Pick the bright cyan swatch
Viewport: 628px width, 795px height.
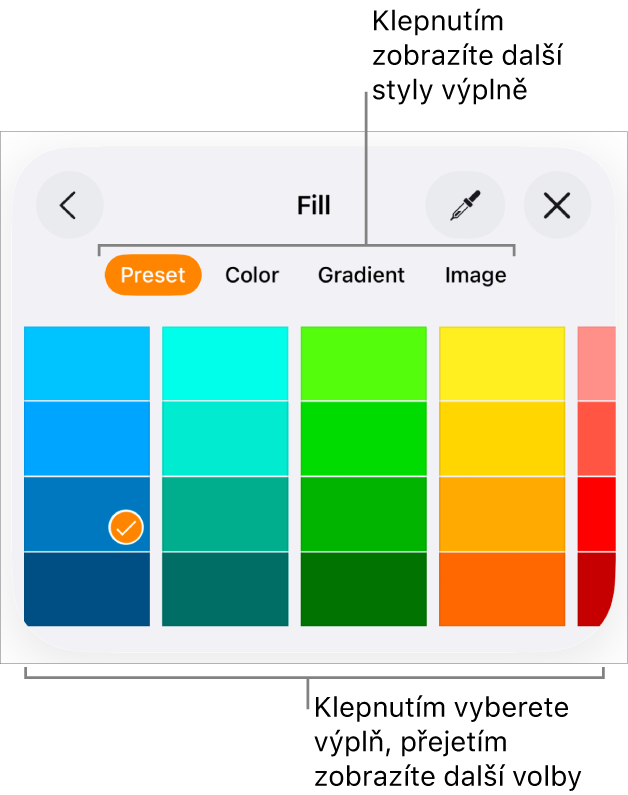[225, 363]
